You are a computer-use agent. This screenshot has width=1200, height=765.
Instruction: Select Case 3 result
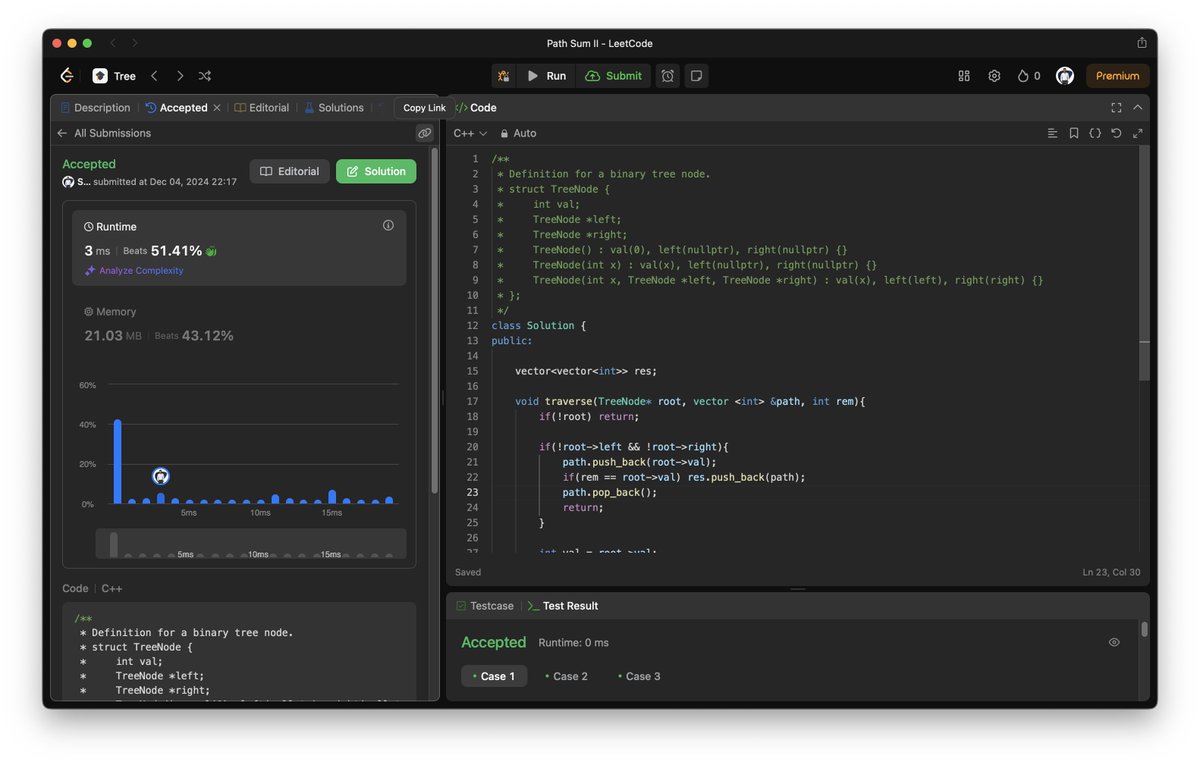(639, 677)
